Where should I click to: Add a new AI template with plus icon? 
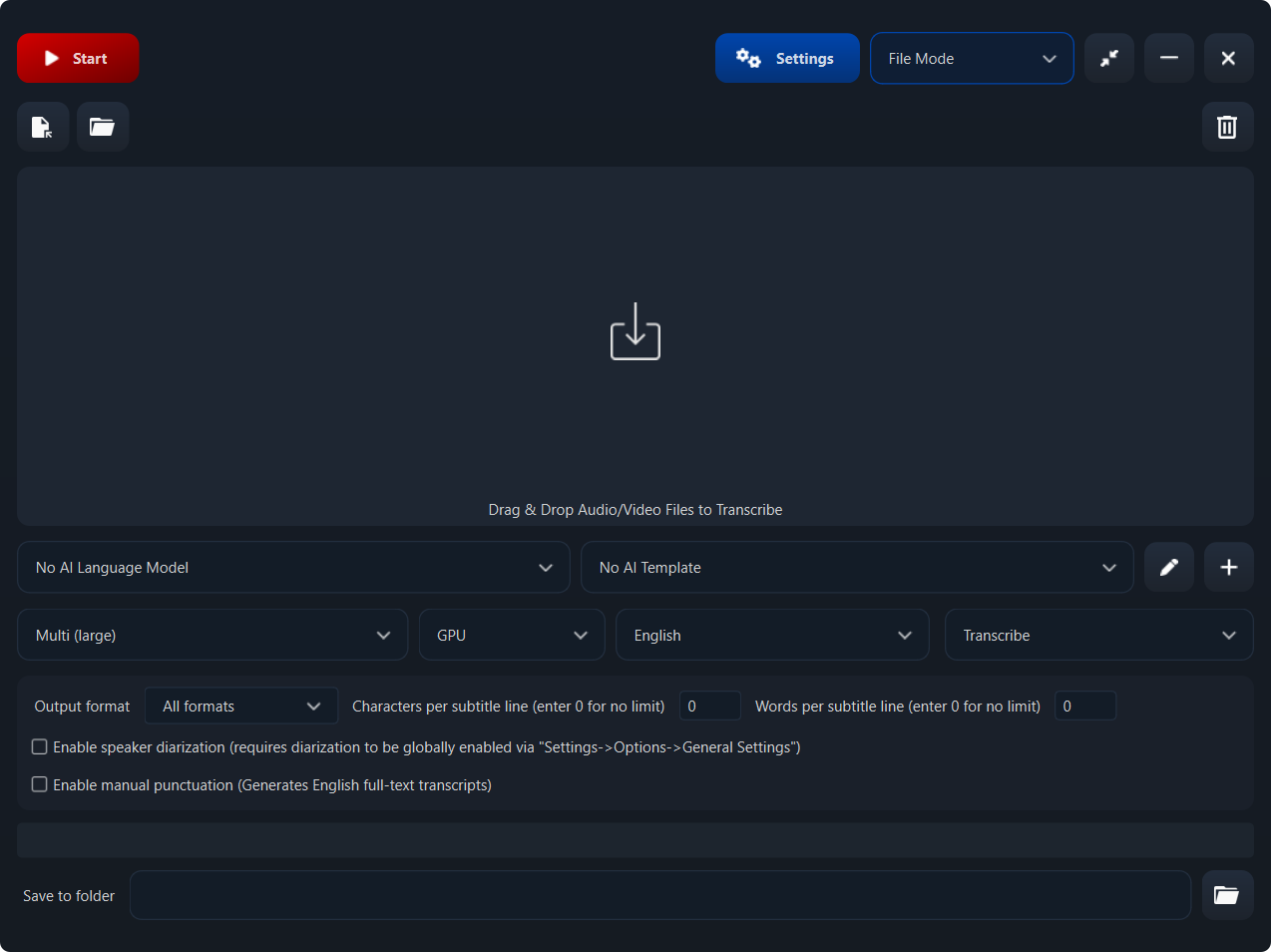tap(1228, 567)
